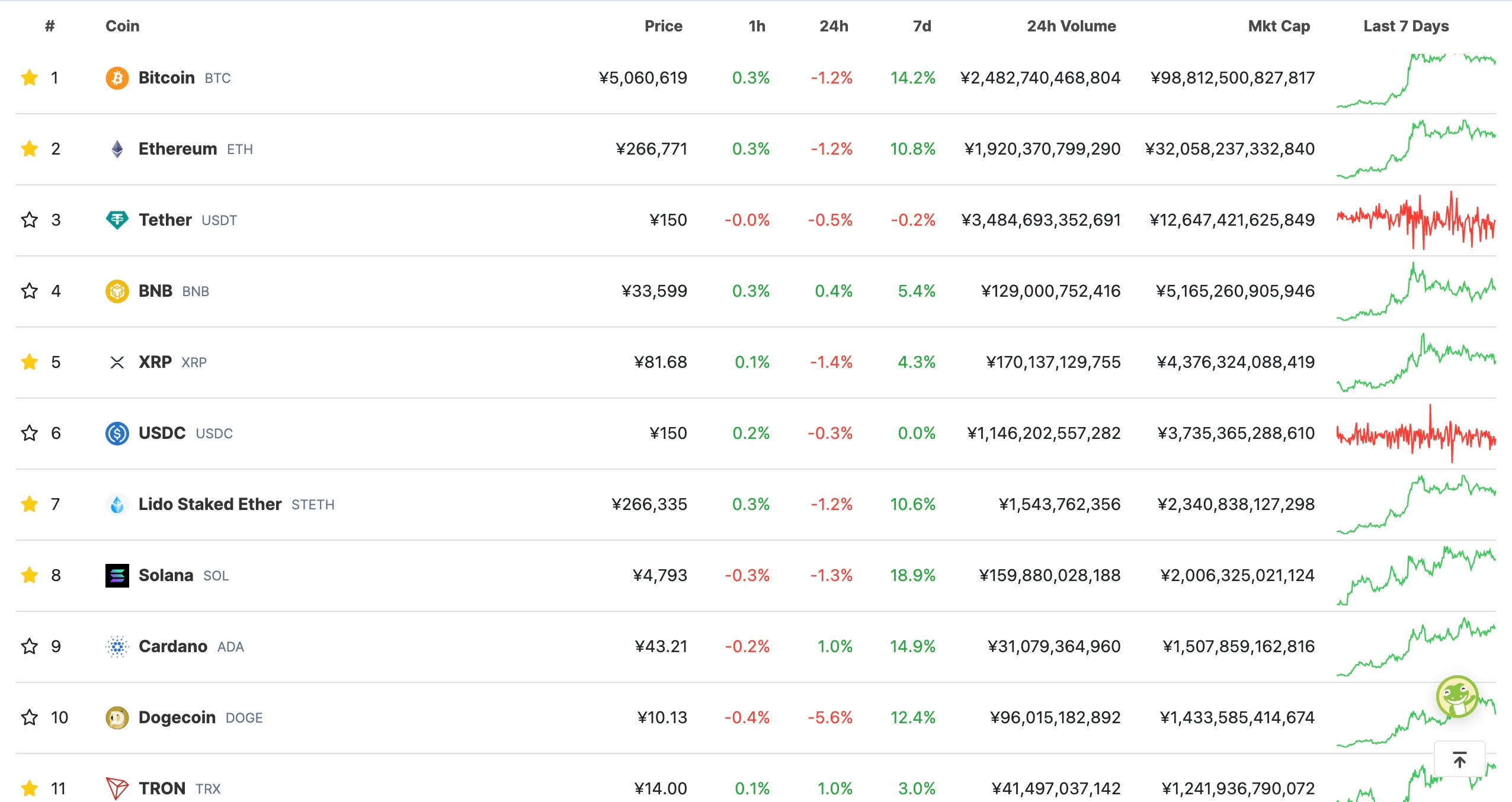Open the TRON coin page link

[x=162, y=788]
